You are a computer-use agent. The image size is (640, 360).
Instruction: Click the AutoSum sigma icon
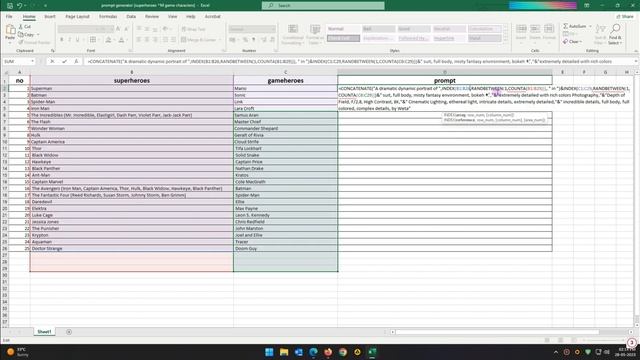click(566, 26)
